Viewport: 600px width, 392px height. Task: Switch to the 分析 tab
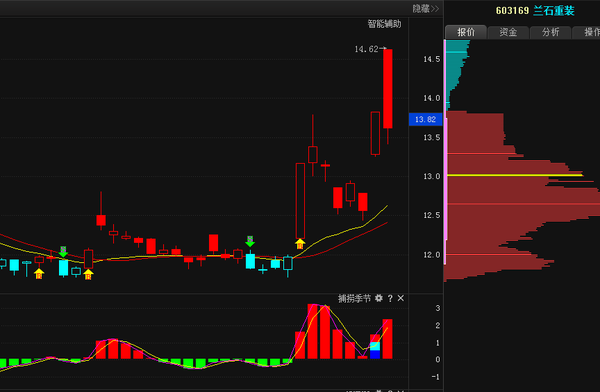point(550,32)
